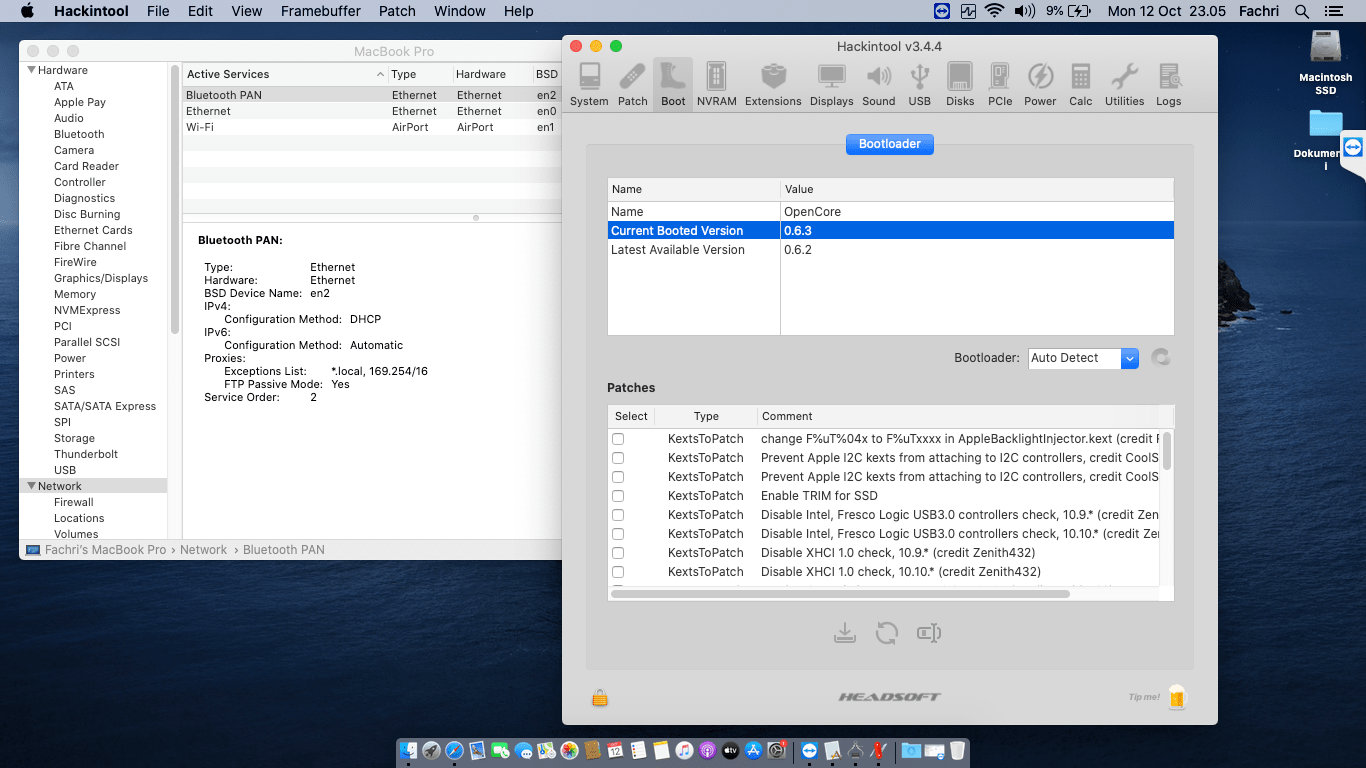Screen dimensions: 1366x768
Task: Open the USB section in Hackintool
Action: pyautogui.click(x=919, y=84)
